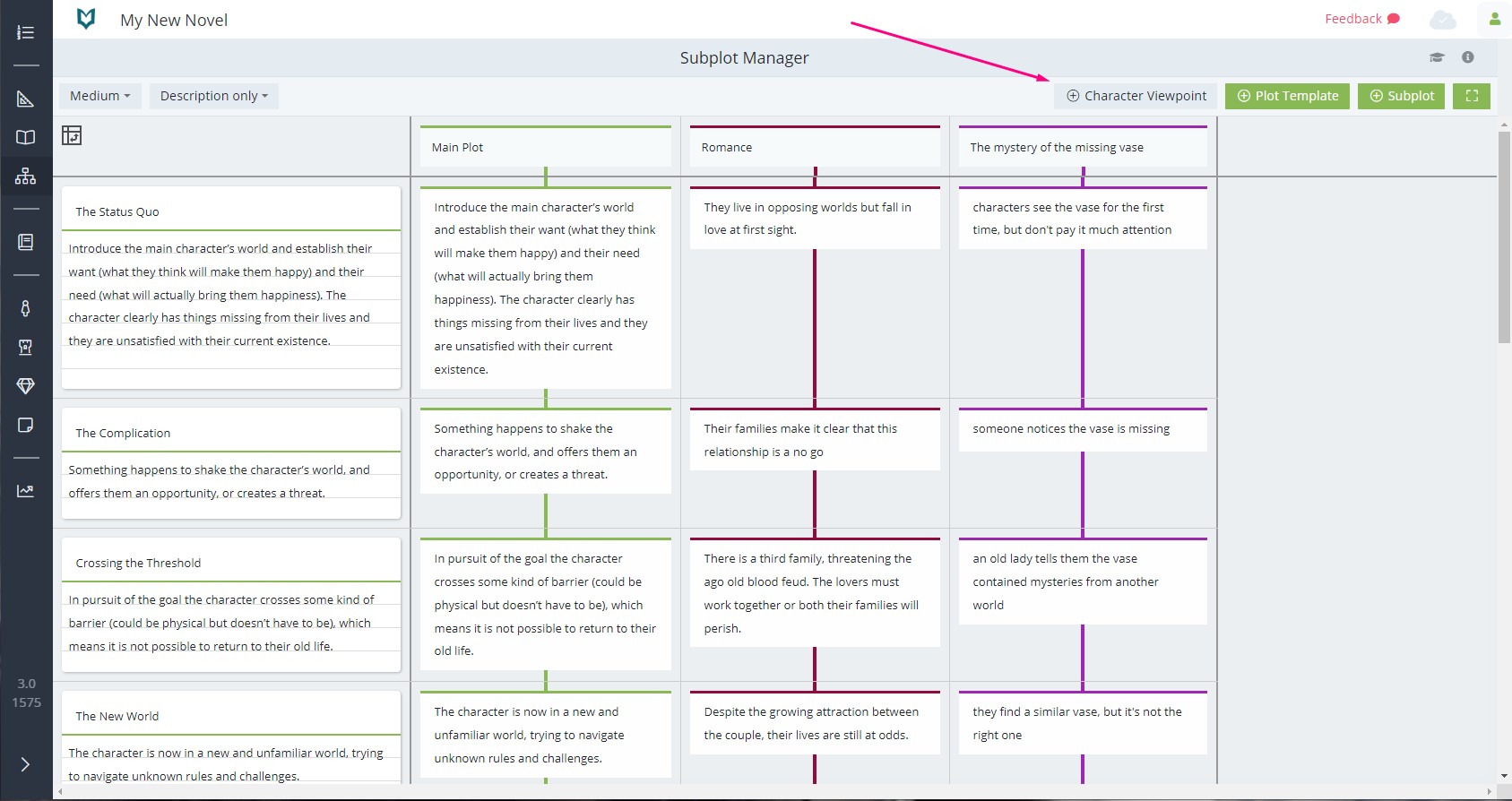1512x801 pixels.
Task: Click the table refresh icon above scenes
Action: pyautogui.click(x=72, y=135)
